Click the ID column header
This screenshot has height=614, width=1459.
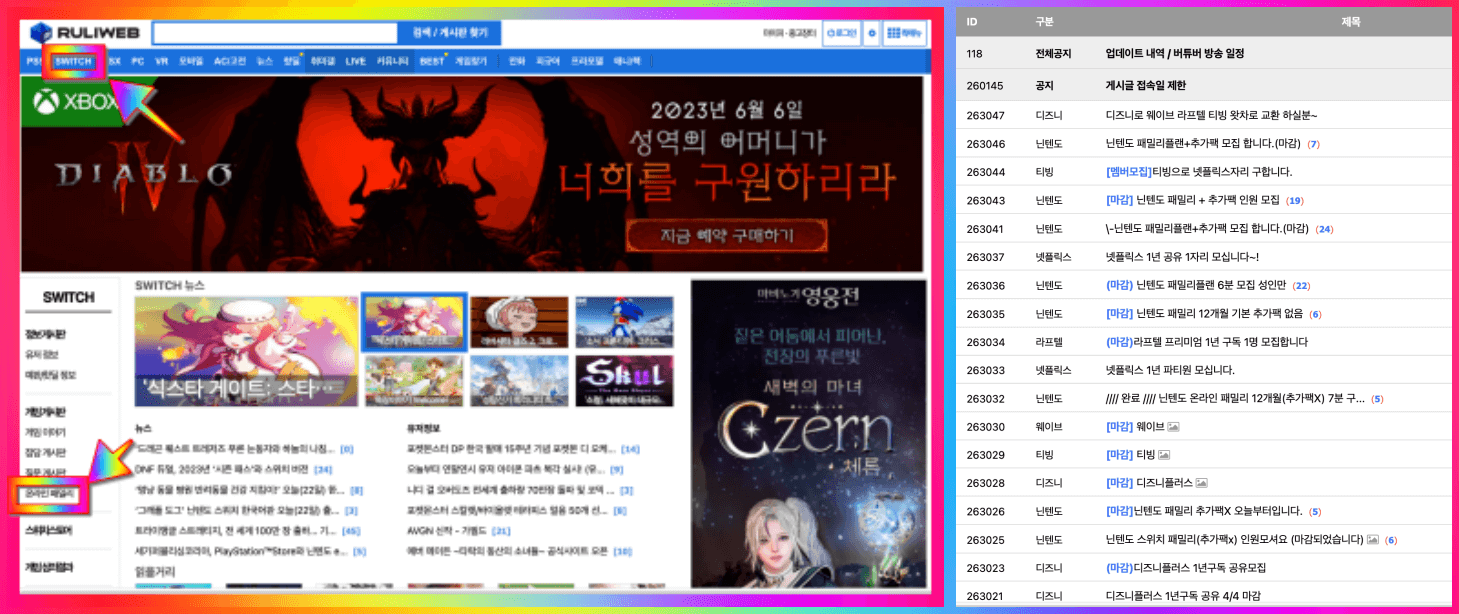pyautogui.click(x=972, y=21)
